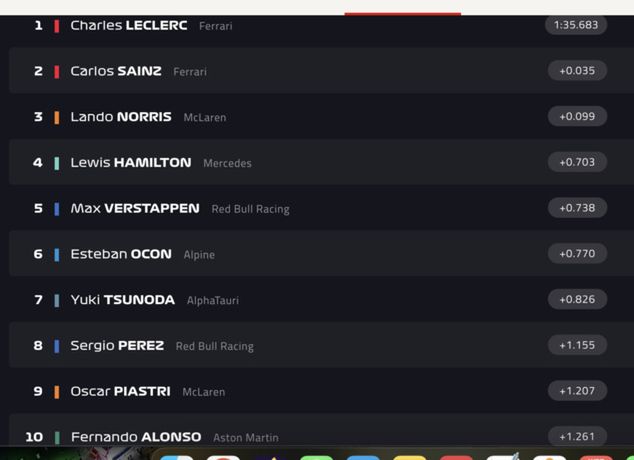Click McLaren orange team bar beside Norris
The height and width of the screenshot is (460, 634).
pyautogui.click(x=57, y=118)
